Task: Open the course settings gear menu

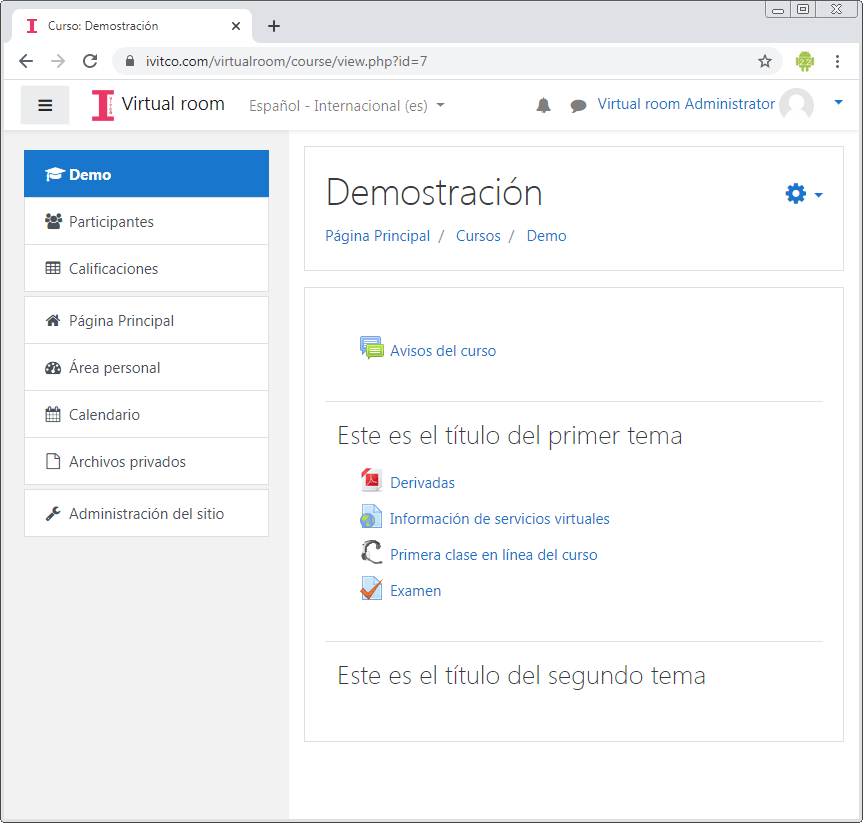Action: (x=803, y=194)
